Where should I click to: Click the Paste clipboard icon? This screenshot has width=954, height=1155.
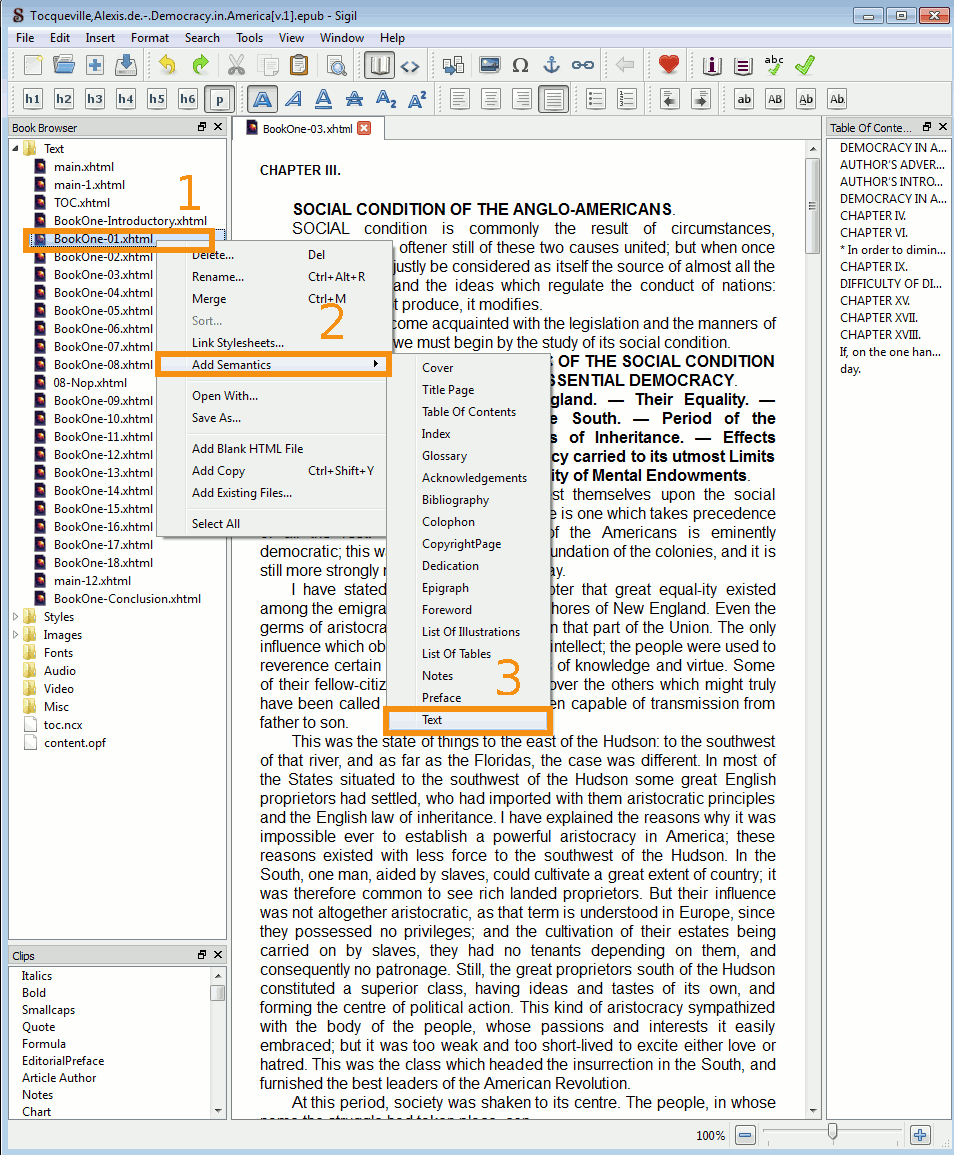click(298, 66)
